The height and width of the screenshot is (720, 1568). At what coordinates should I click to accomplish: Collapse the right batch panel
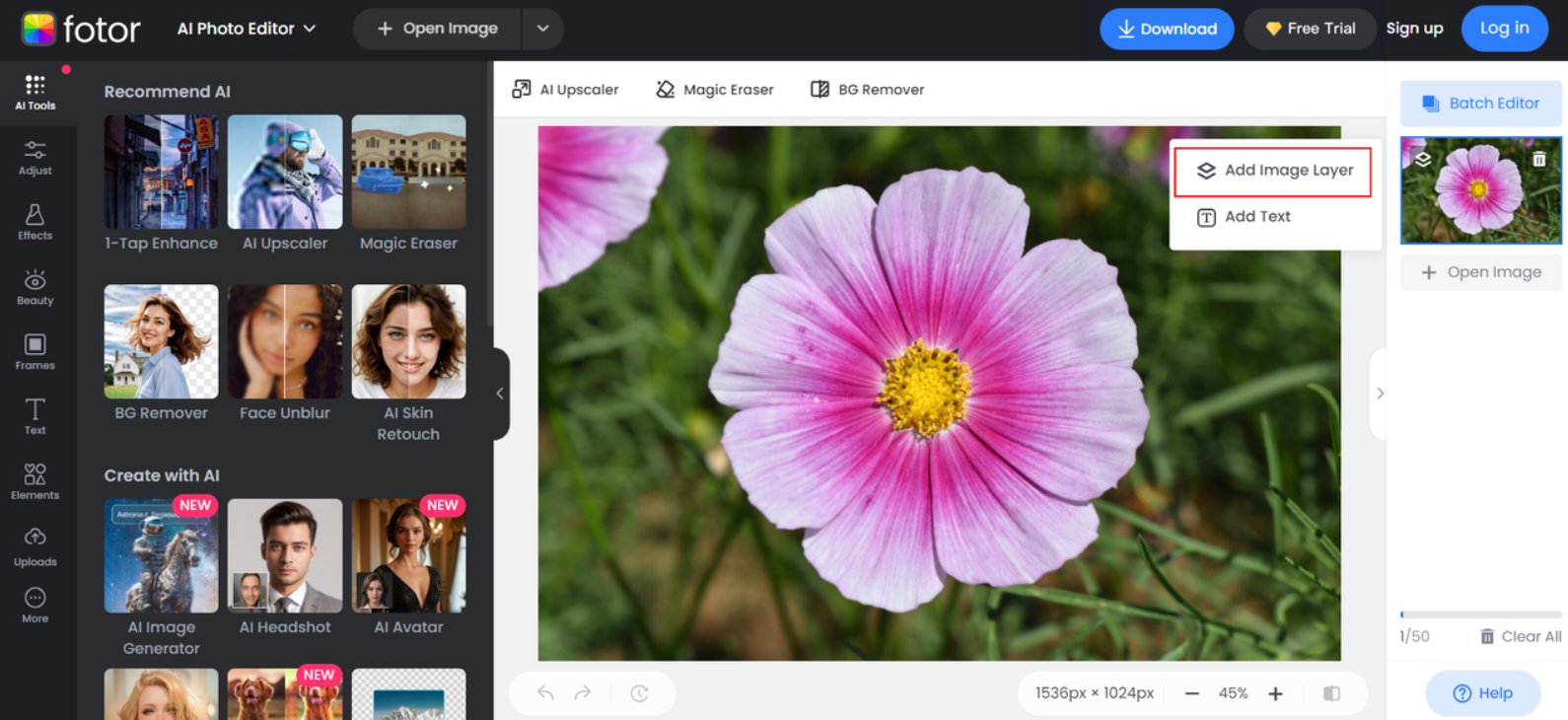coord(1380,394)
